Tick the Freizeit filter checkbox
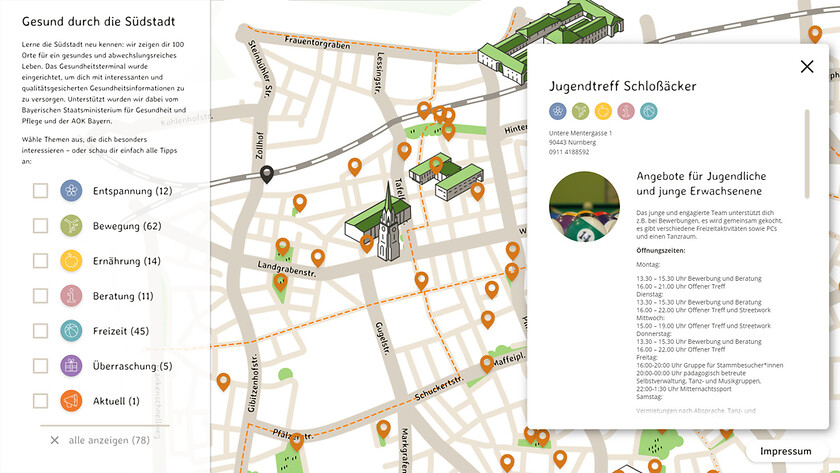 (x=40, y=331)
